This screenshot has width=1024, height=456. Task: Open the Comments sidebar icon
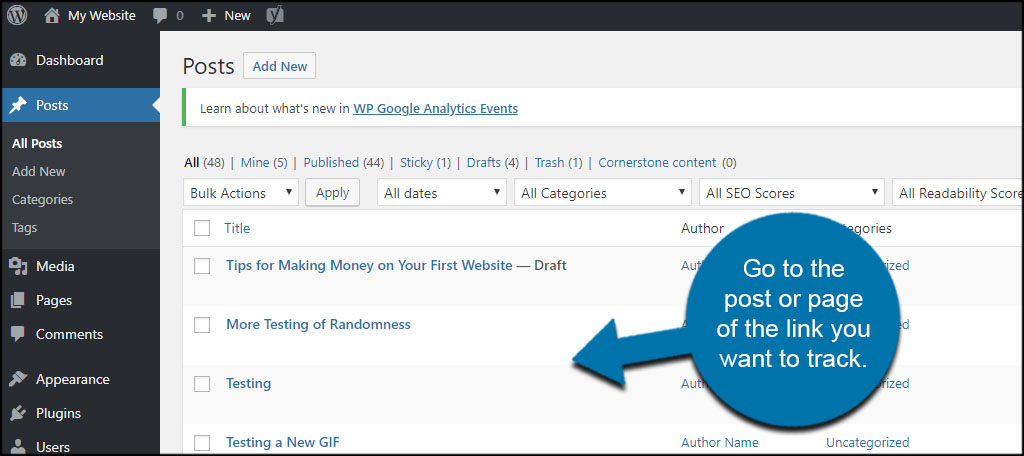[x=18, y=334]
